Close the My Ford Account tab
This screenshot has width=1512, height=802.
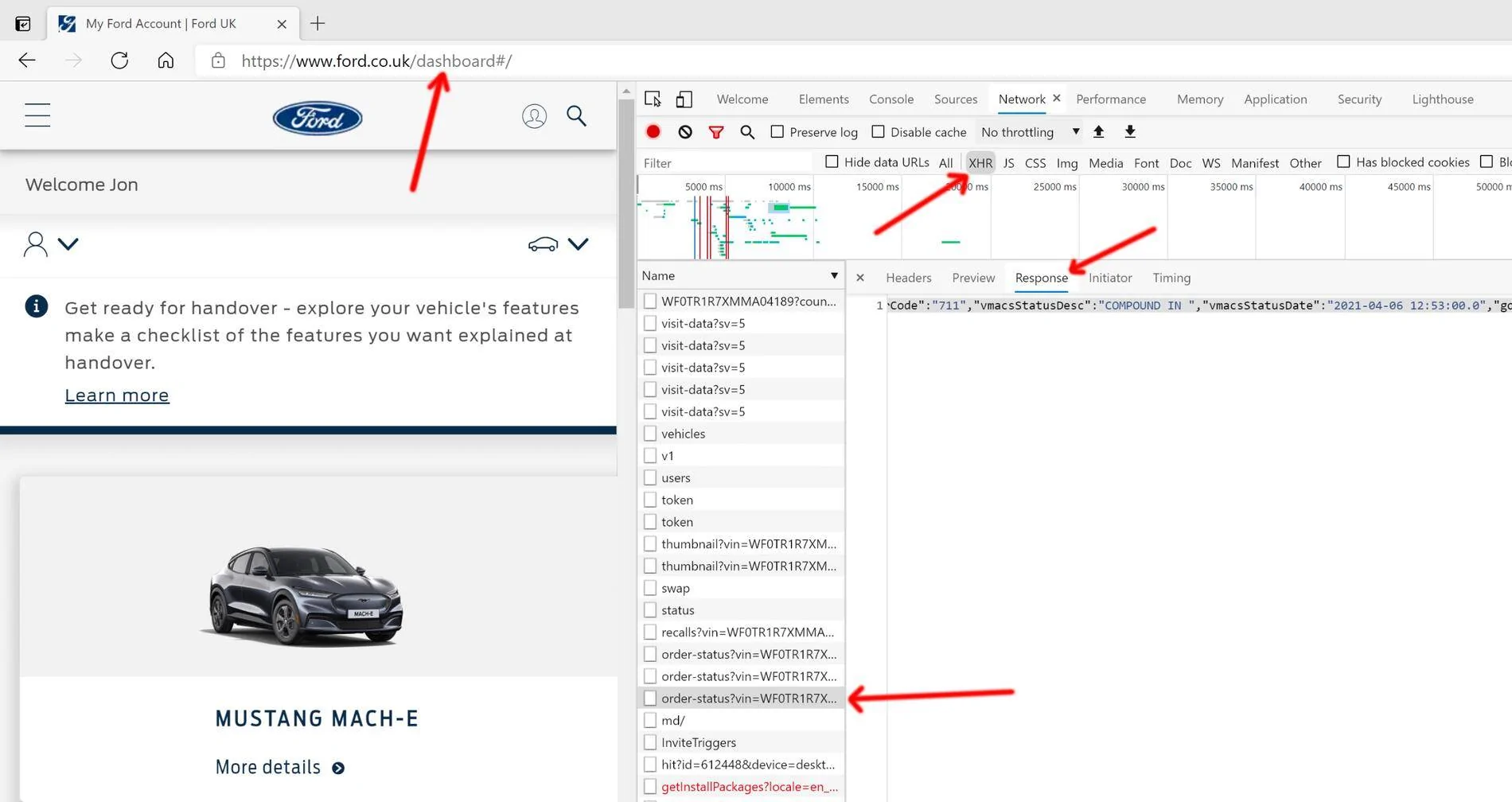click(x=282, y=24)
